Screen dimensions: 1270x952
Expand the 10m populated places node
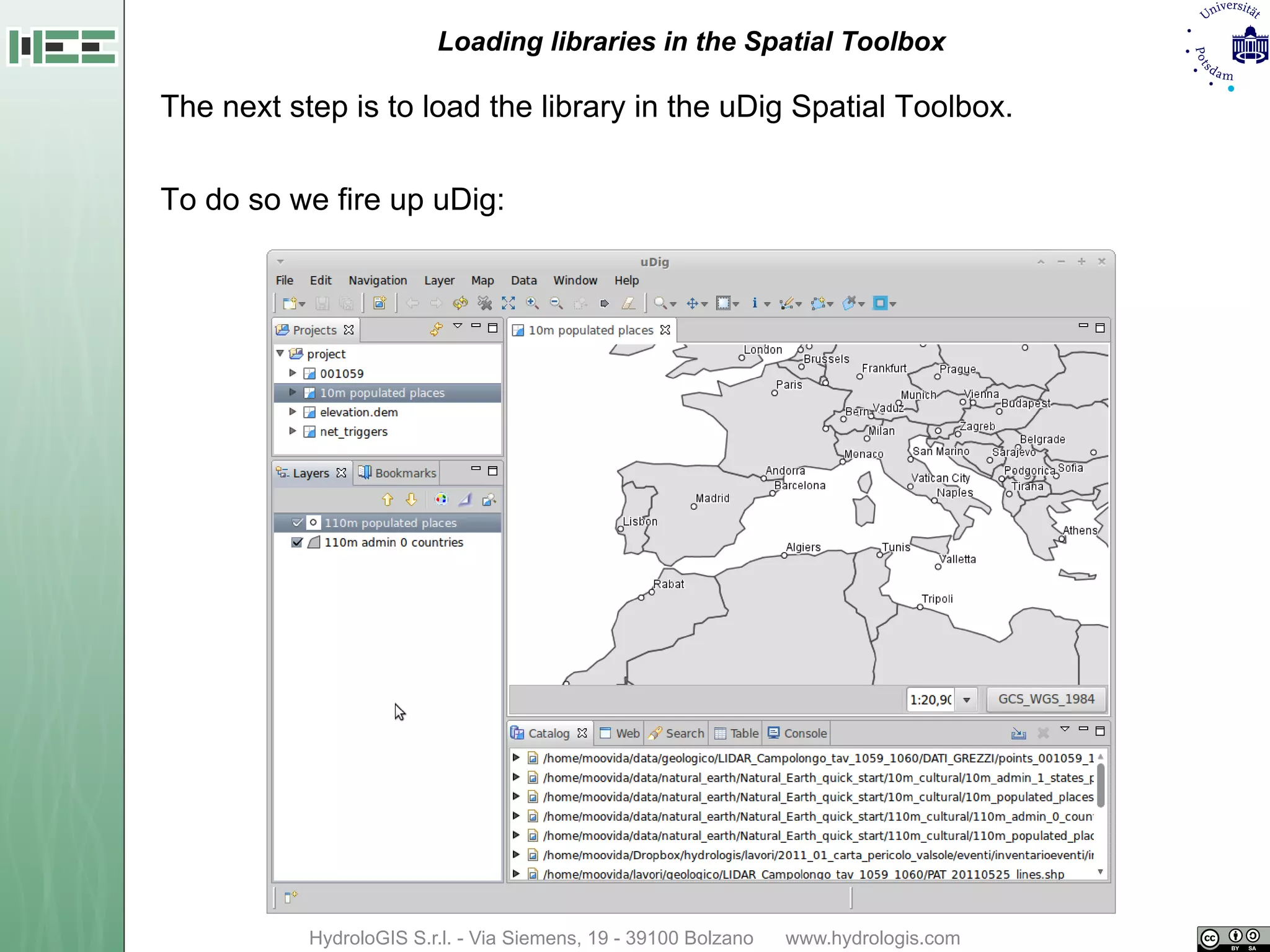coord(293,392)
